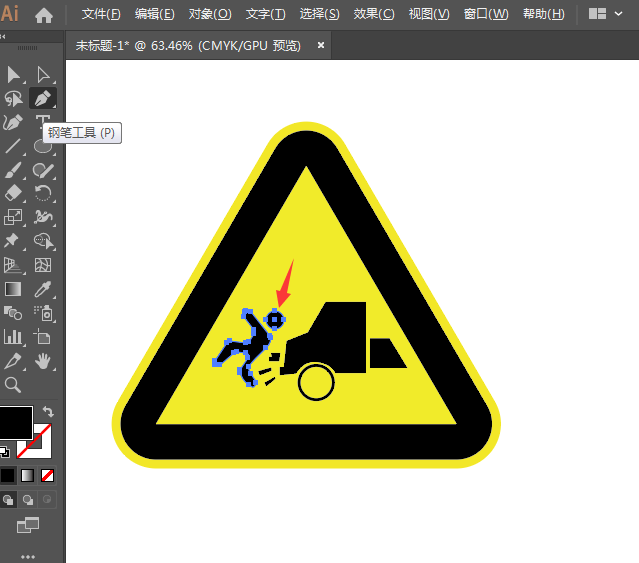The width and height of the screenshot is (639, 563).
Task: Open the 文件(F) menu
Action: (x=101, y=14)
